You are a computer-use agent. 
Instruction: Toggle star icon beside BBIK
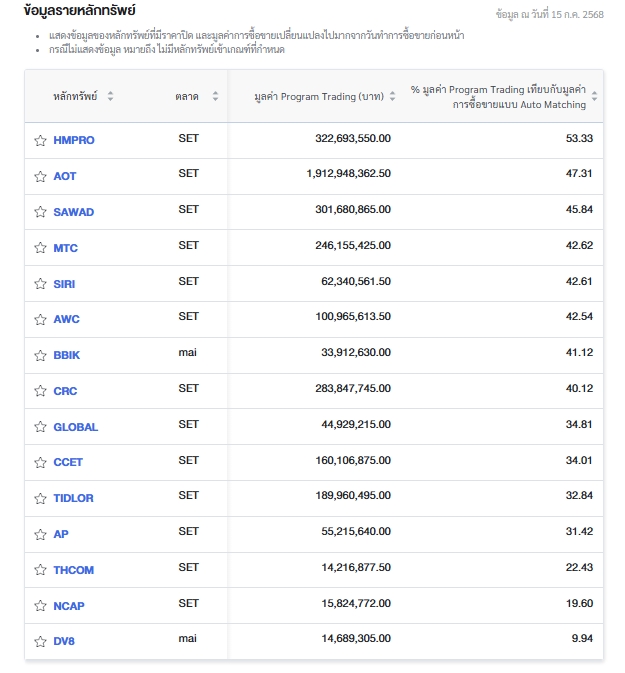[x=40, y=356]
